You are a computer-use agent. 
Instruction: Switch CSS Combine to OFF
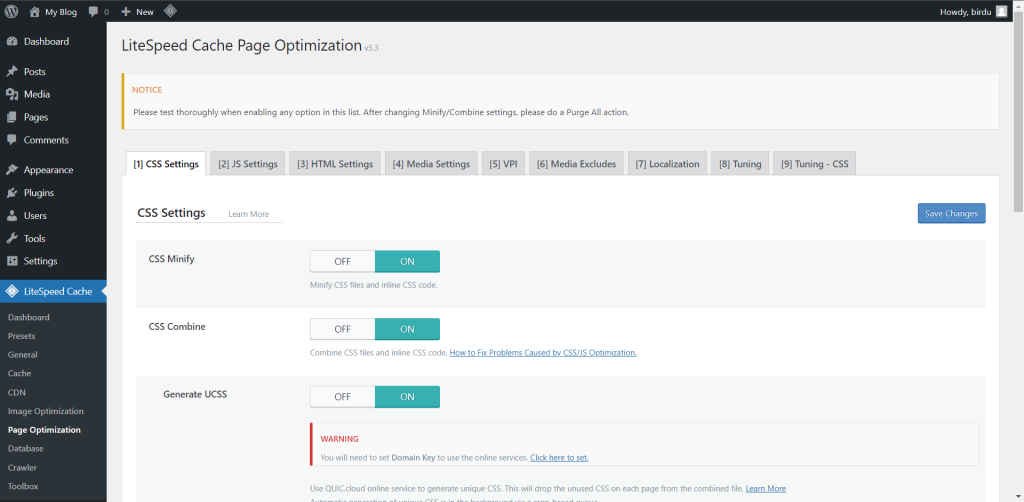pyautogui.click(x=342, y=329)
